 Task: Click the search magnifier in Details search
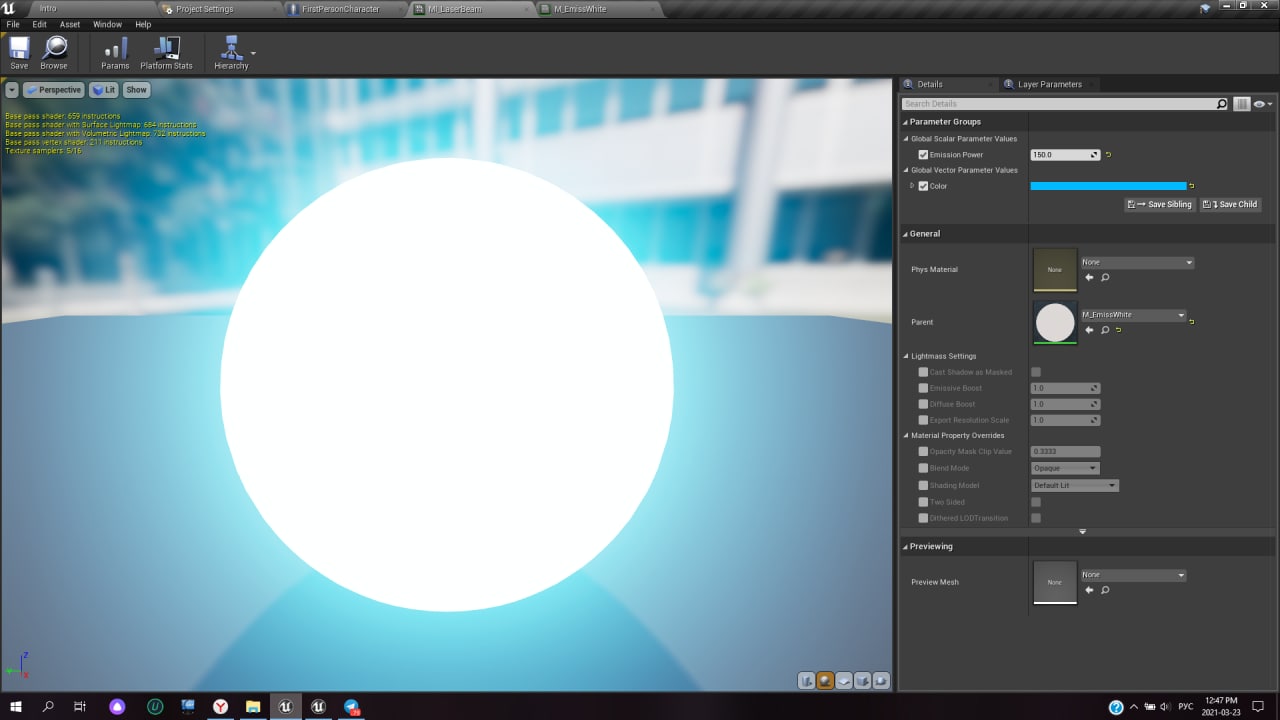click(x=1221, y=104)
